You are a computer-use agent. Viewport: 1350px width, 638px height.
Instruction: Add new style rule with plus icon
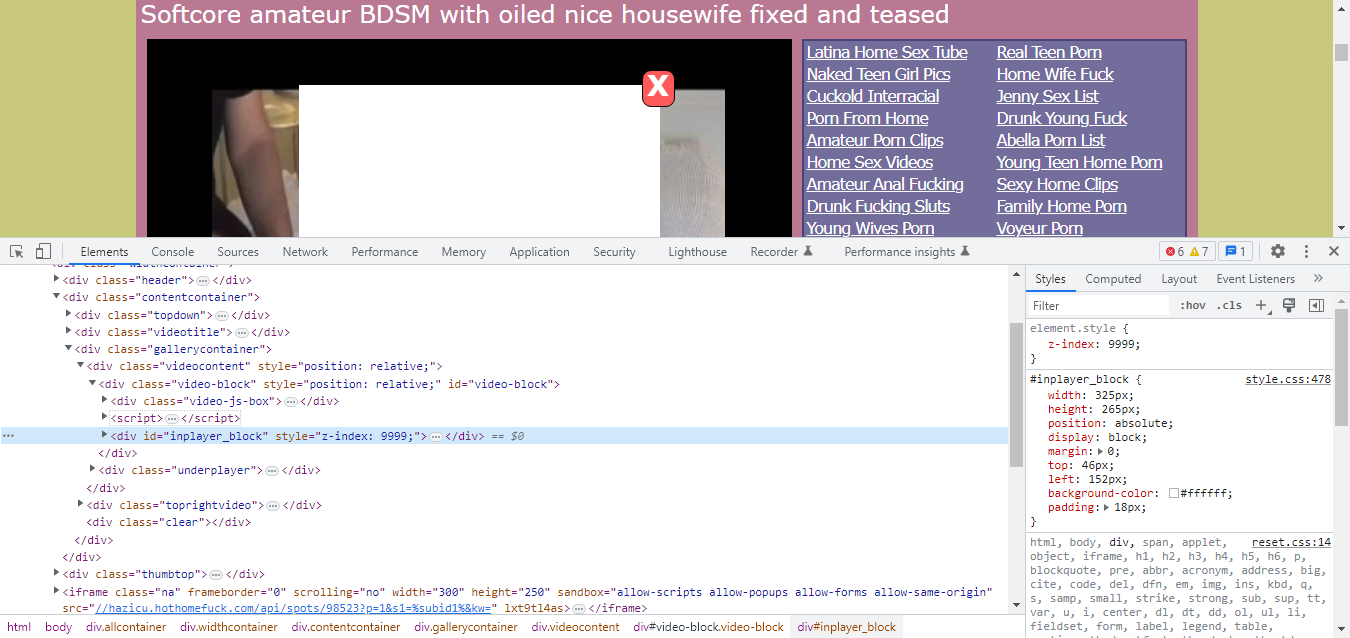[x=1260, y=305]
